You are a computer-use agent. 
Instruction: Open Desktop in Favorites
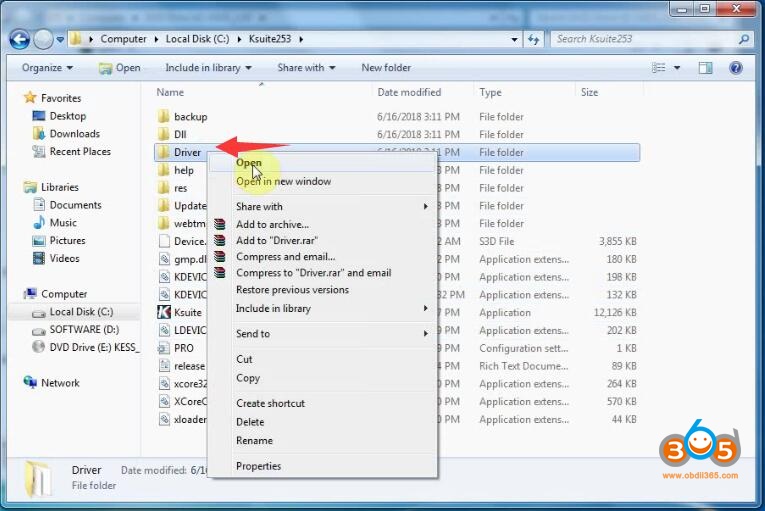pos(67,116)
